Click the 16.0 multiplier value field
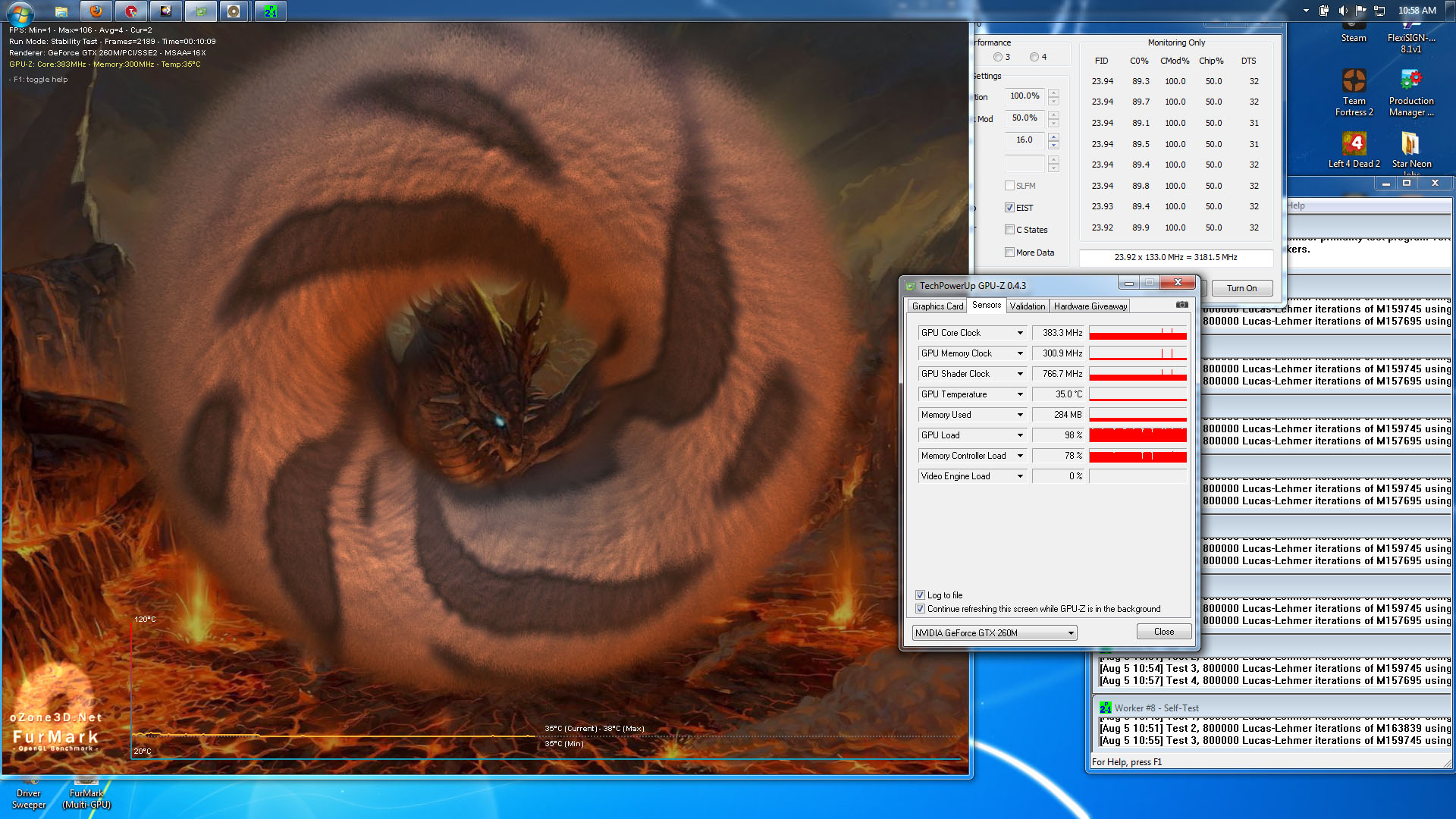Screen dimensions: 1456x819 pyautogui.click(x=1025, y=140)
